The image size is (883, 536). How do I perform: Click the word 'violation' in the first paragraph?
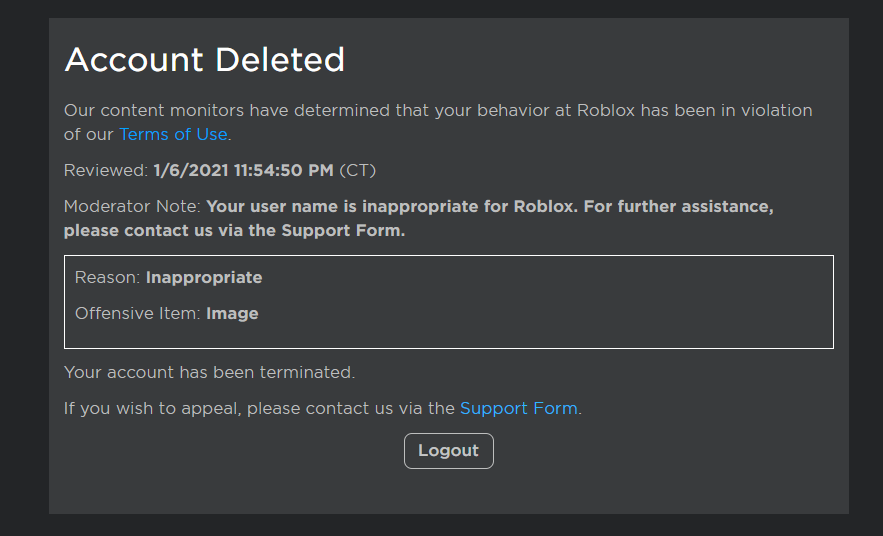point(773,110)
